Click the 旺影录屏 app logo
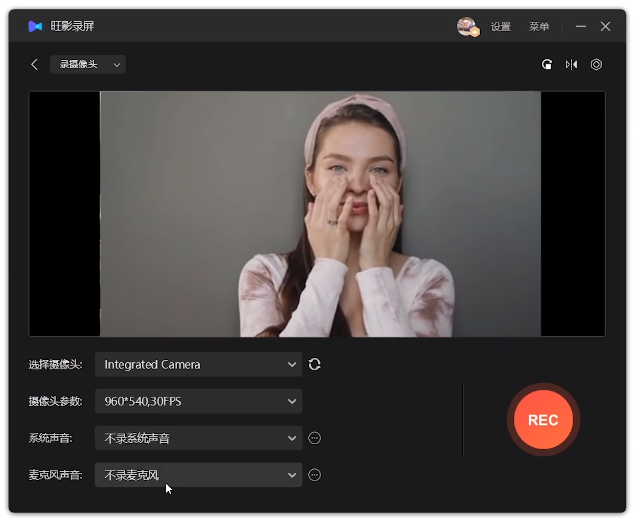The width and height of the screenshot is (642, 525). 35,27
